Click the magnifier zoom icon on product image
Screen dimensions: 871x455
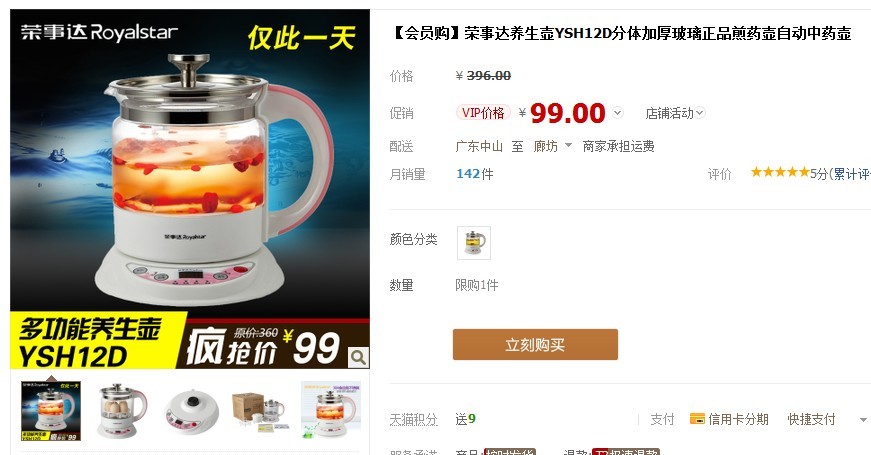(x=358, y=357)
